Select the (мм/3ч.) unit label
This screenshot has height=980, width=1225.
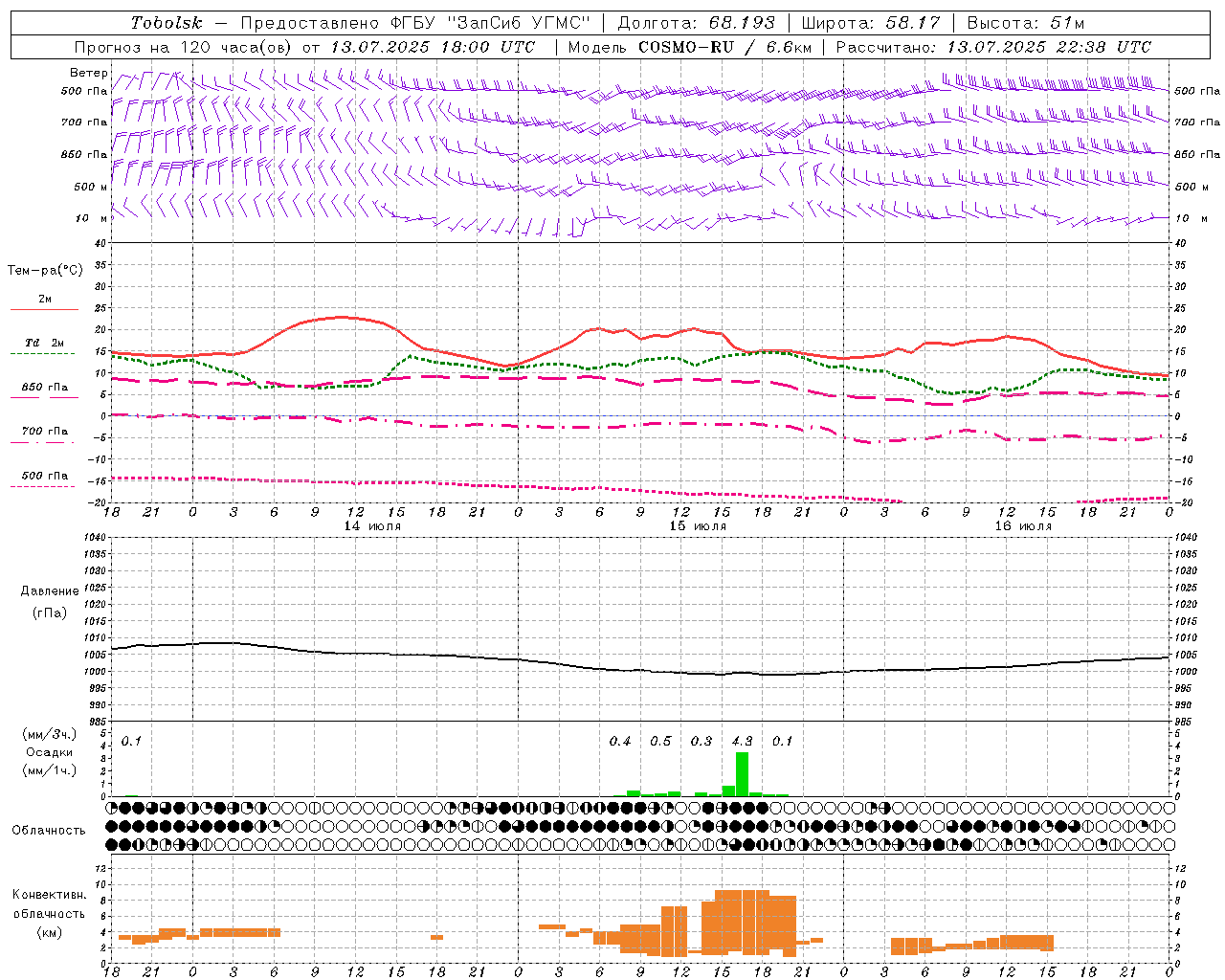[49, 734]
